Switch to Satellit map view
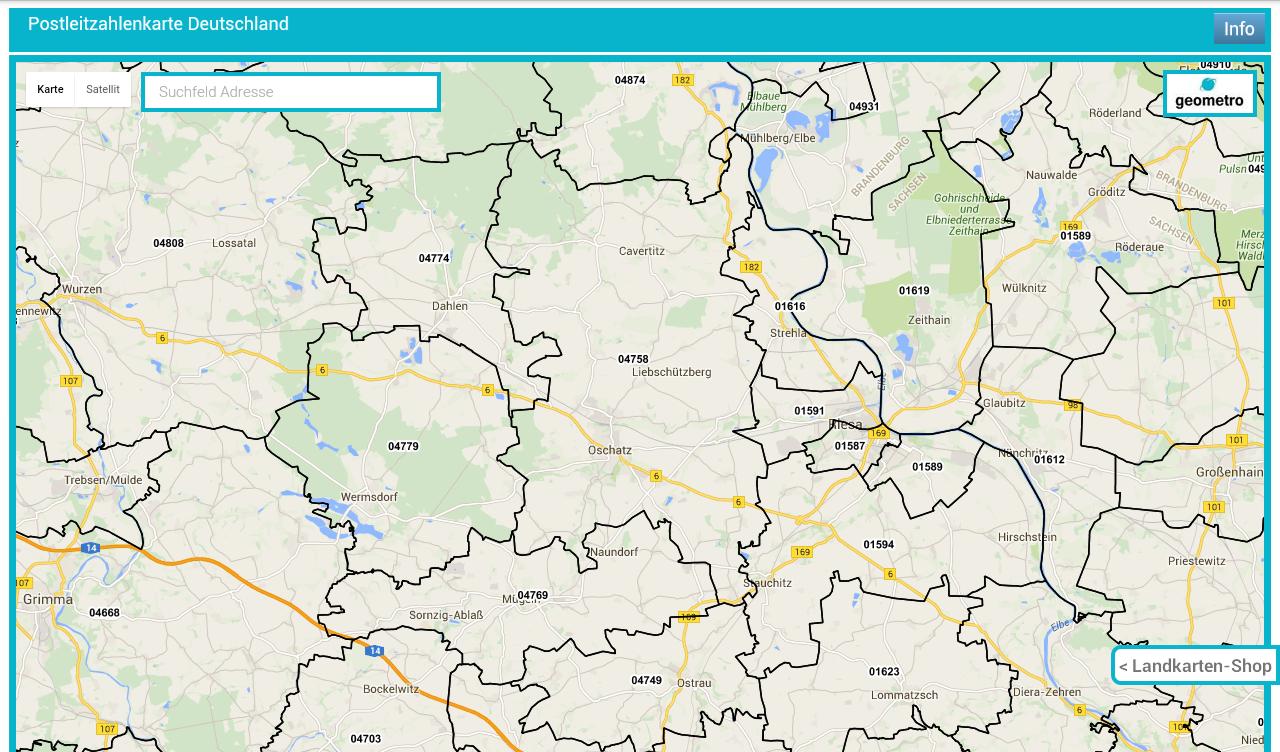Image resolution: width=1280 pixels, height=752 pixels. pos(103,89)
